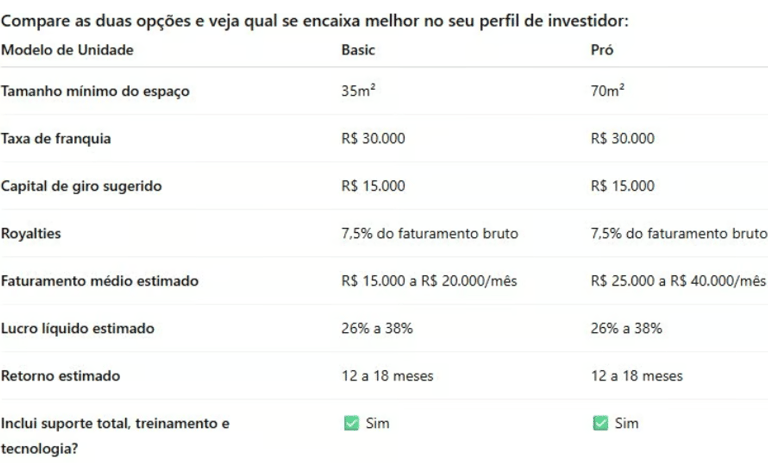The width and height of the screenshot is (768, 466).
Task: Click the Faturamento médio estimado label
Action: tap(99, 281)
